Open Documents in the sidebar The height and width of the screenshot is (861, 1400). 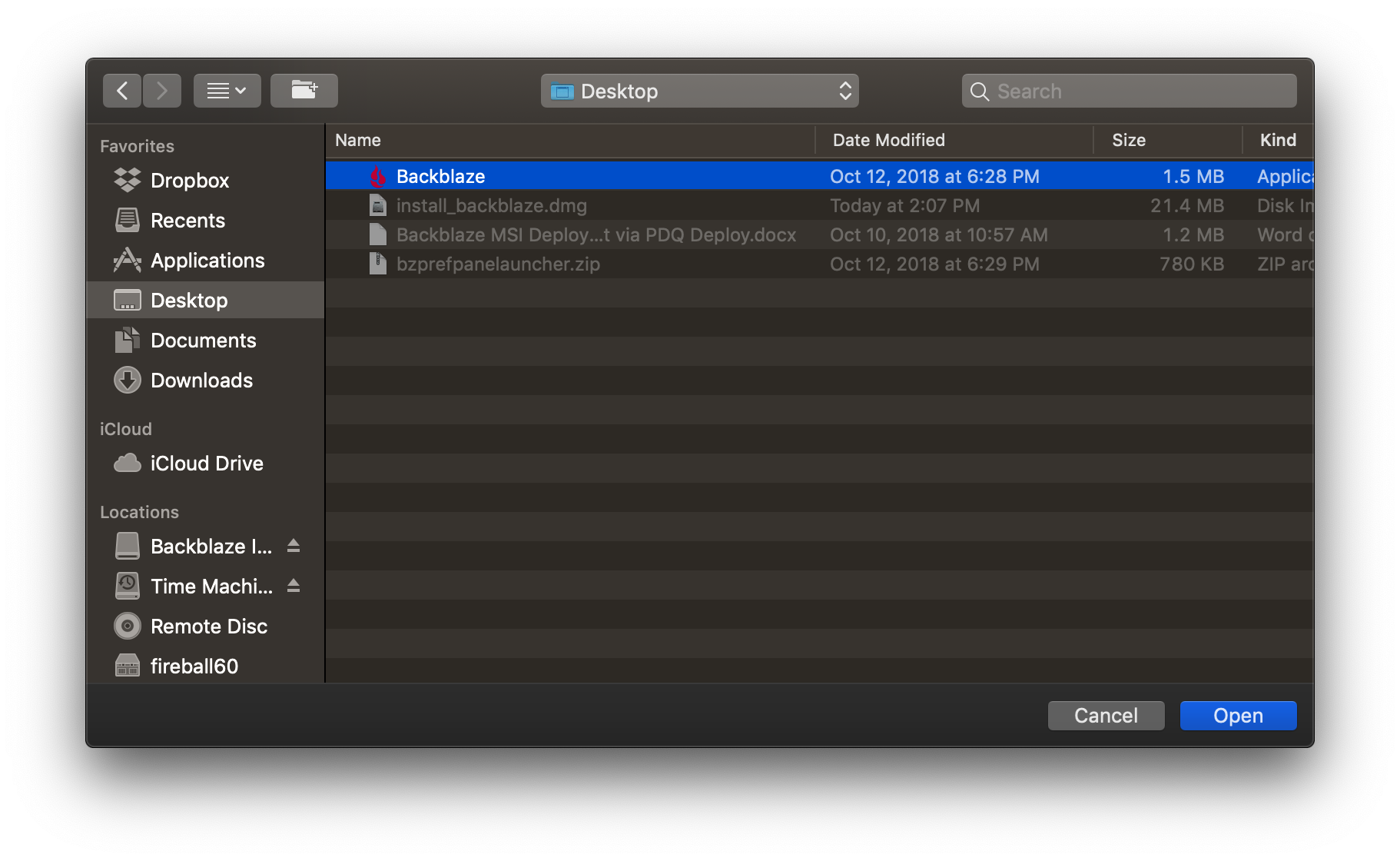coord(206,340)
